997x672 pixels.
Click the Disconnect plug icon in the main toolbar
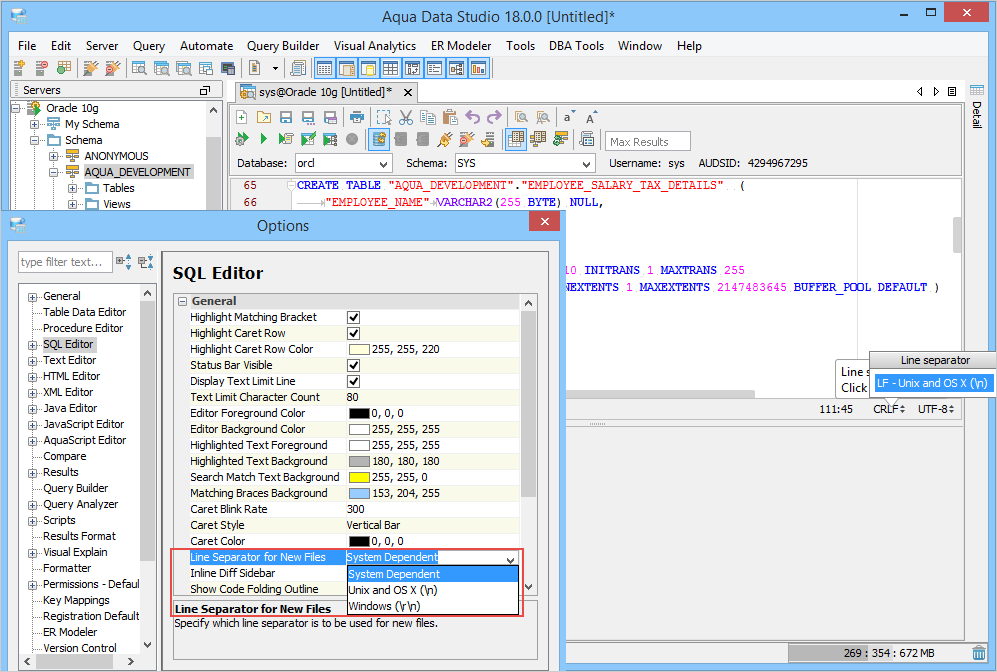[113, 67]
